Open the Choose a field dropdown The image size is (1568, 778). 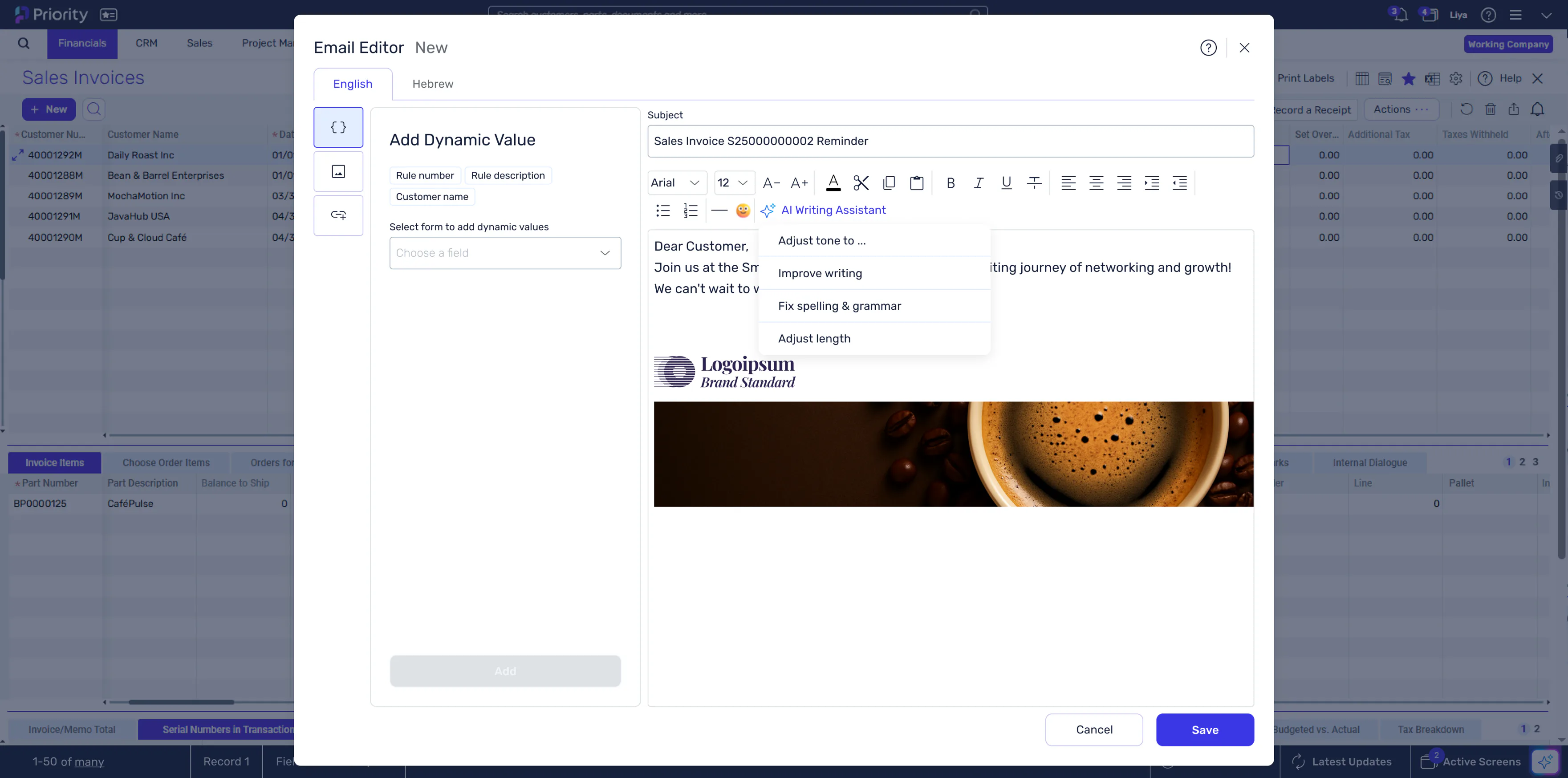point(504,253)
